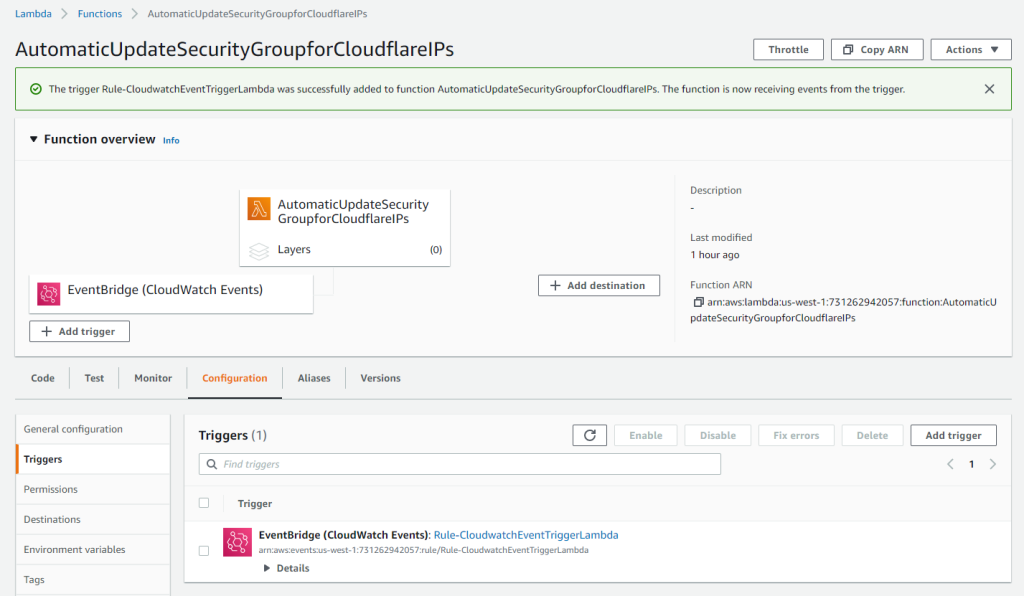Open Permissions in the configuration sidebar
The width and height of the screenshot is (1024, 596).
pyautogui.click(x=51, y=489)
